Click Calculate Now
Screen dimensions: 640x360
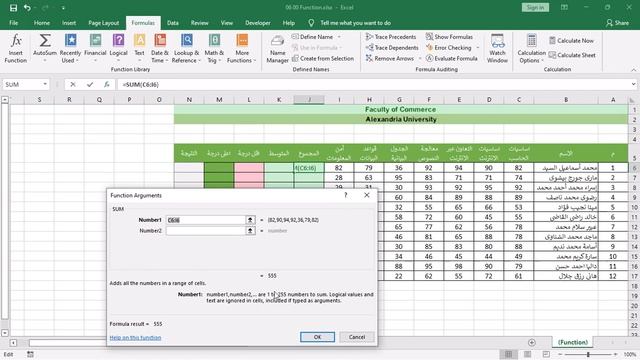[x=571, y=40]
